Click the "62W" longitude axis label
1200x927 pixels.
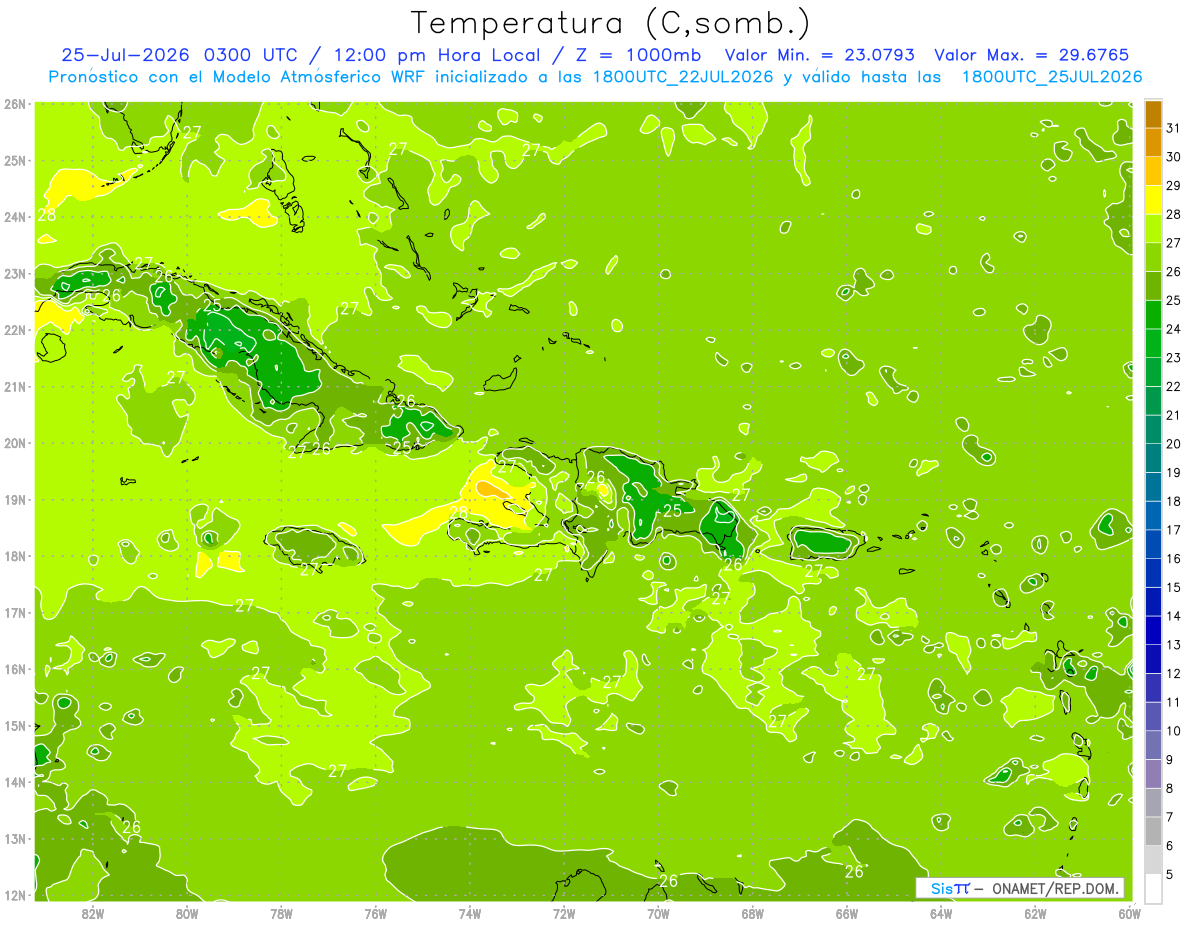(x=1035, y=913)
